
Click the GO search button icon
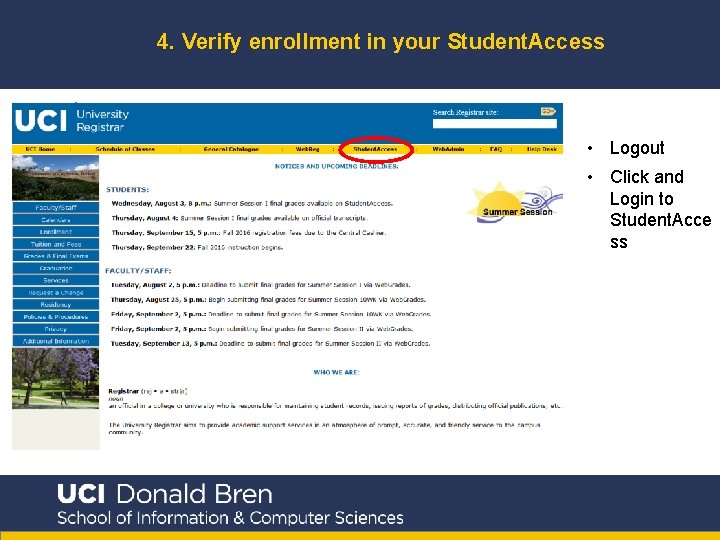tap(548, 112)
